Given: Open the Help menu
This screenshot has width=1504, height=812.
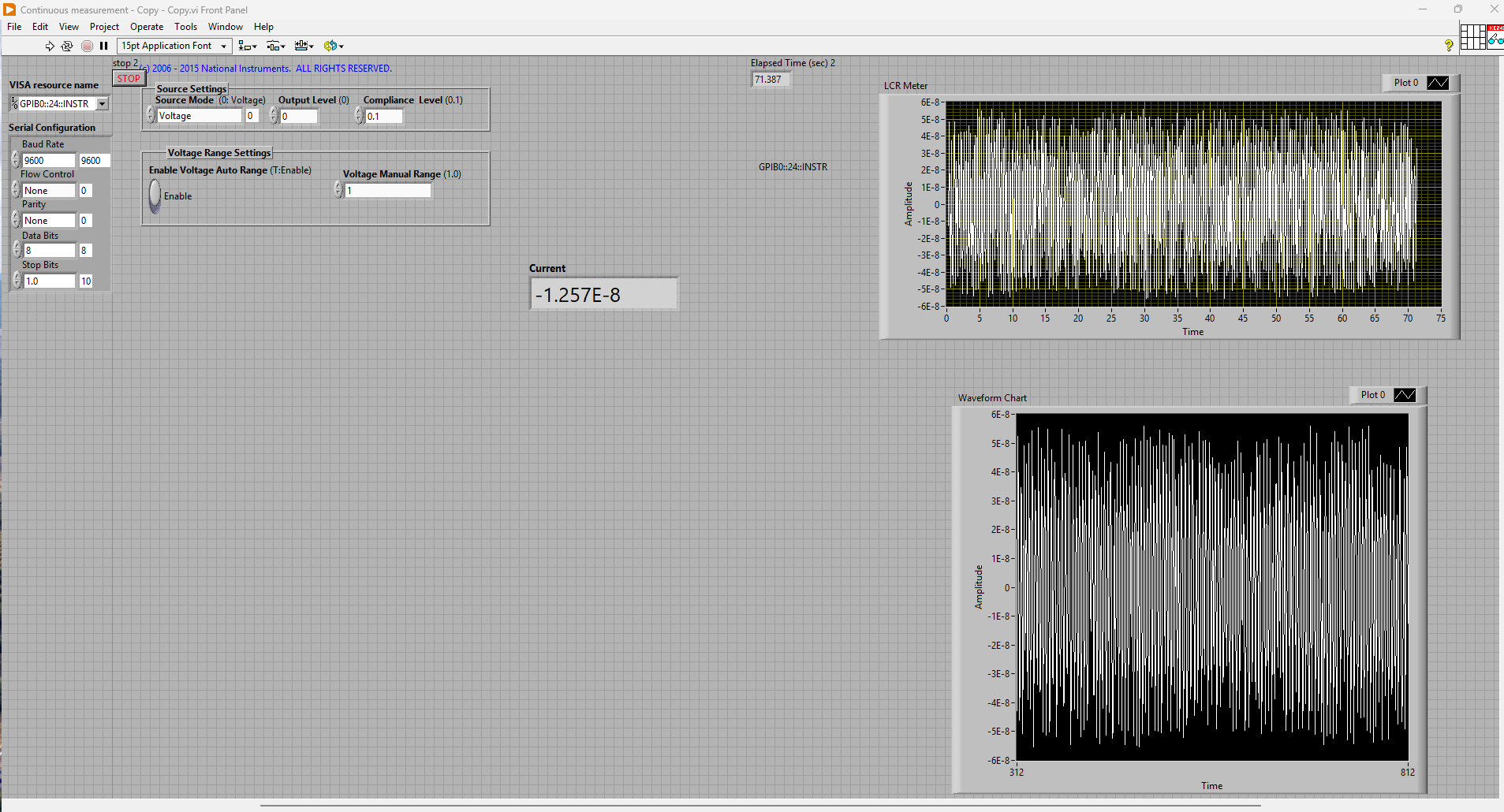Looking at the screenshot, I should [263, 27].
